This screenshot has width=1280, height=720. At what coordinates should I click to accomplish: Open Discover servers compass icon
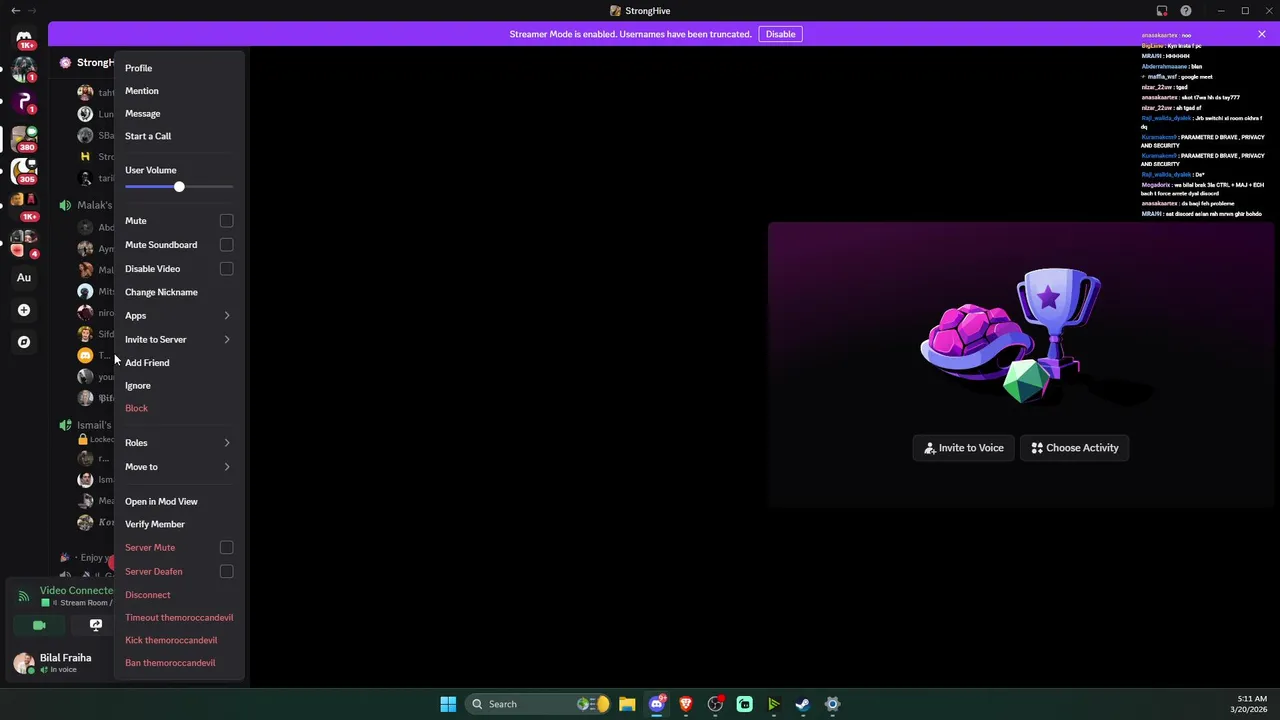pos(24,342)
